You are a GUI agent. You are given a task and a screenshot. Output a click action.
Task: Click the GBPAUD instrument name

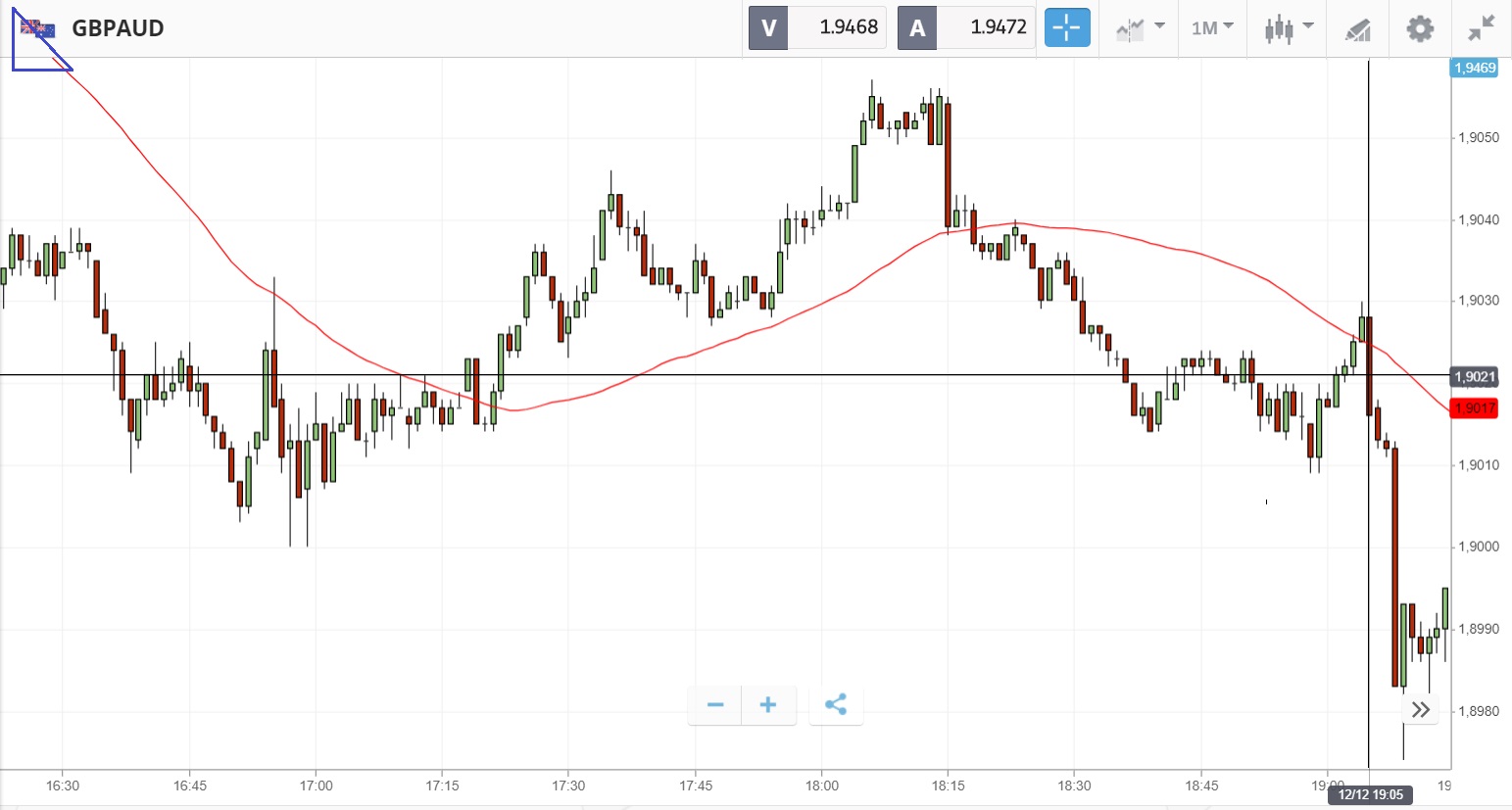[118, 28]
